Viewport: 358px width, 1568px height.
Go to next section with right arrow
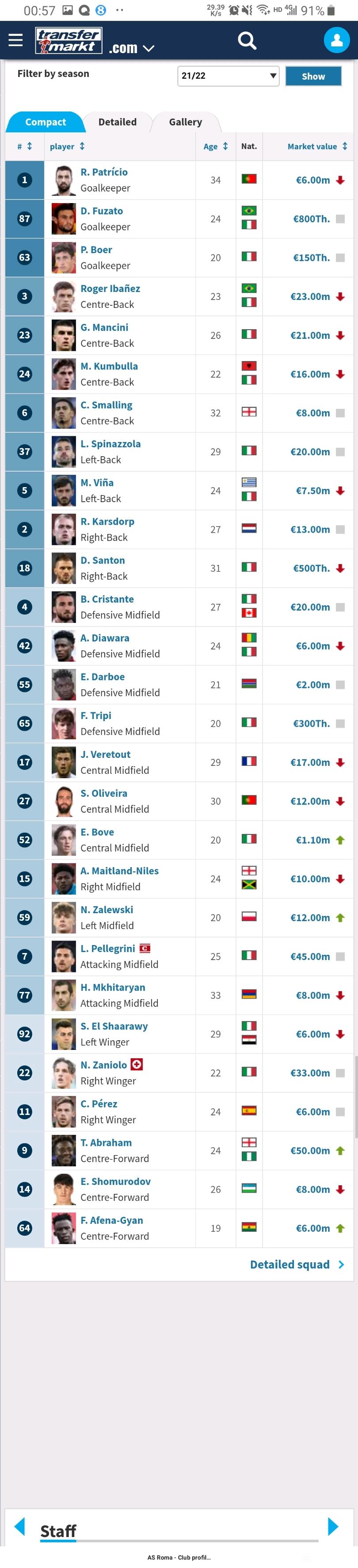[332, 1526]
